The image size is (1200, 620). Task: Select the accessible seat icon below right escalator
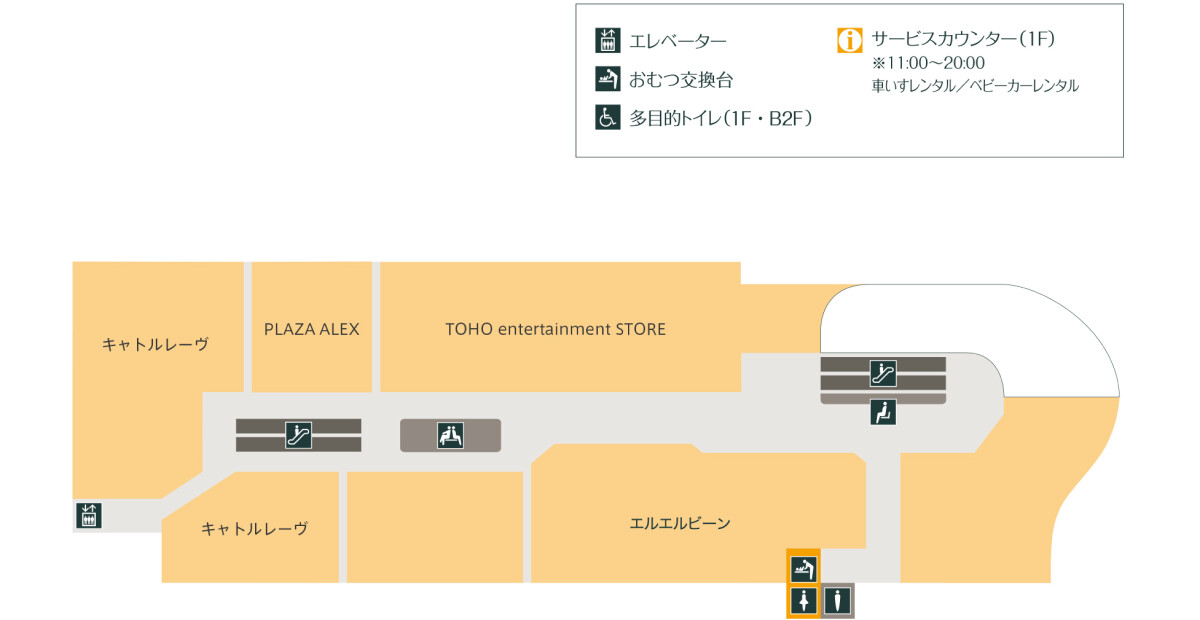coord(884,411)
